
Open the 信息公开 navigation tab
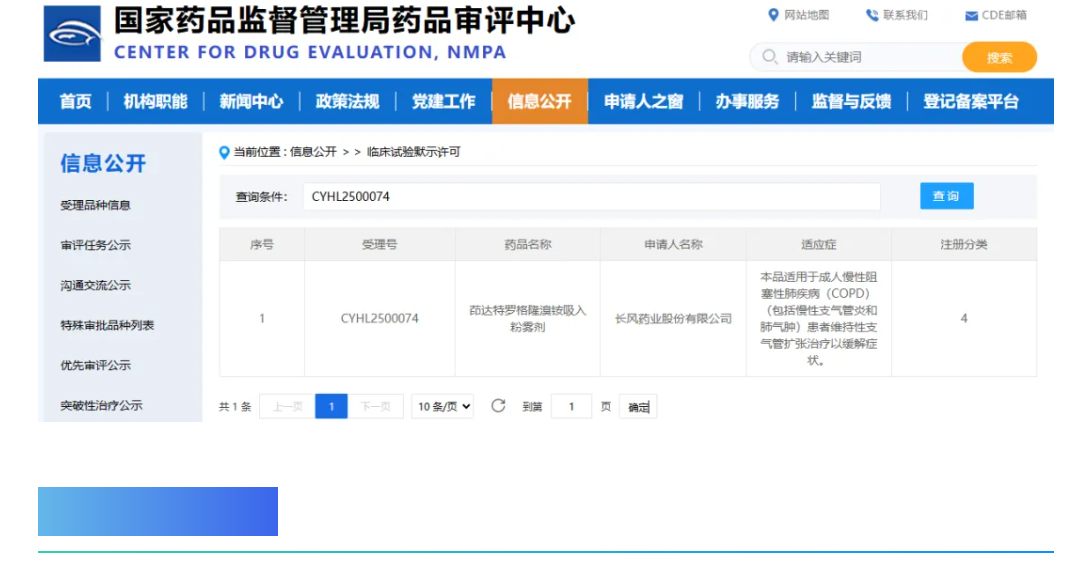pyautogui.click(x=539, y=101)
